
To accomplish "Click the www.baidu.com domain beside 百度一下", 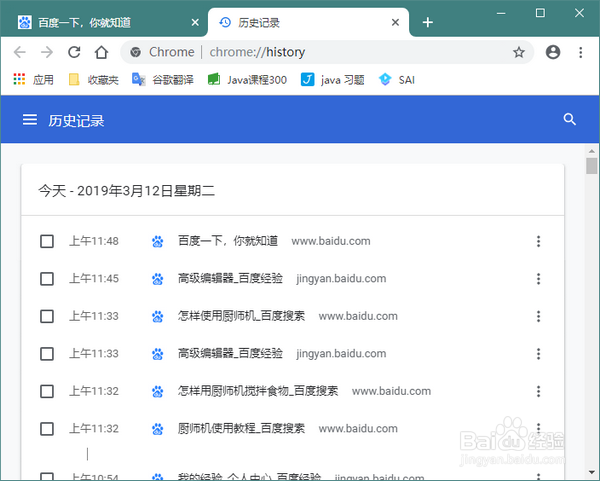I will [x=331, y=241].
